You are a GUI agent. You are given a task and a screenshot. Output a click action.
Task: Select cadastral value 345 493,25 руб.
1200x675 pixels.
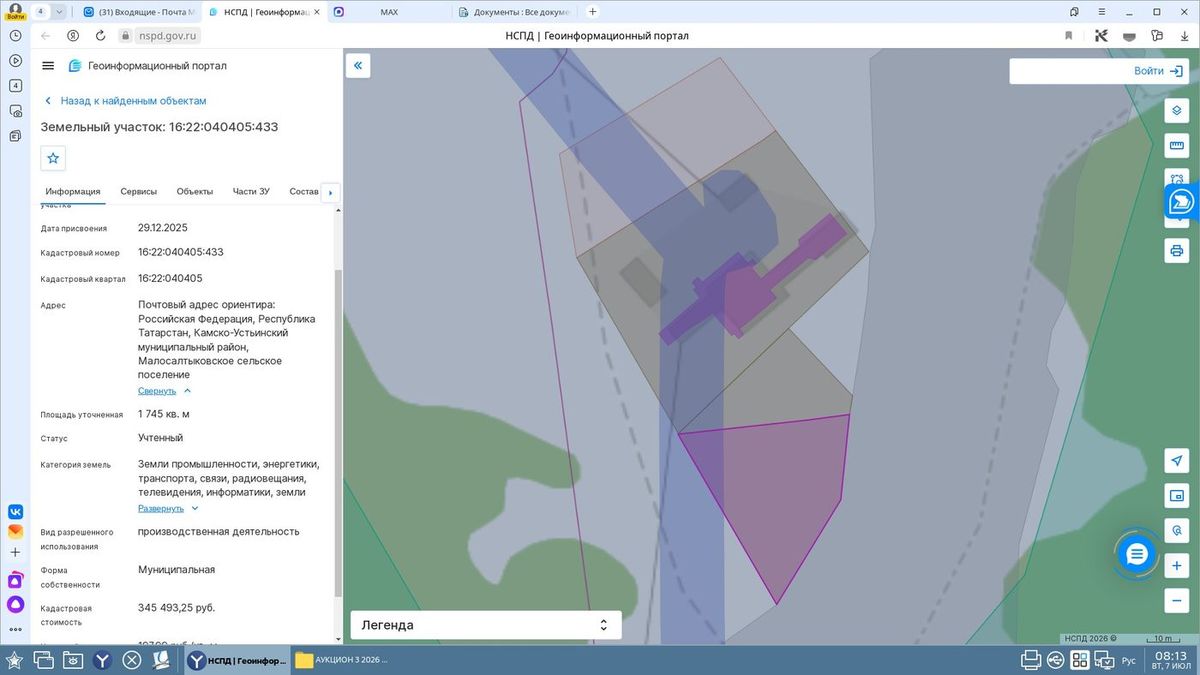176,608
